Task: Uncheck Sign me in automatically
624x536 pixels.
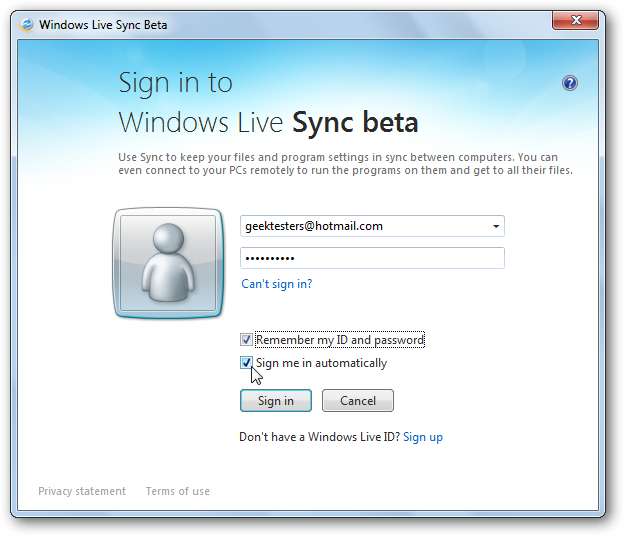Action: coord(246,363)
